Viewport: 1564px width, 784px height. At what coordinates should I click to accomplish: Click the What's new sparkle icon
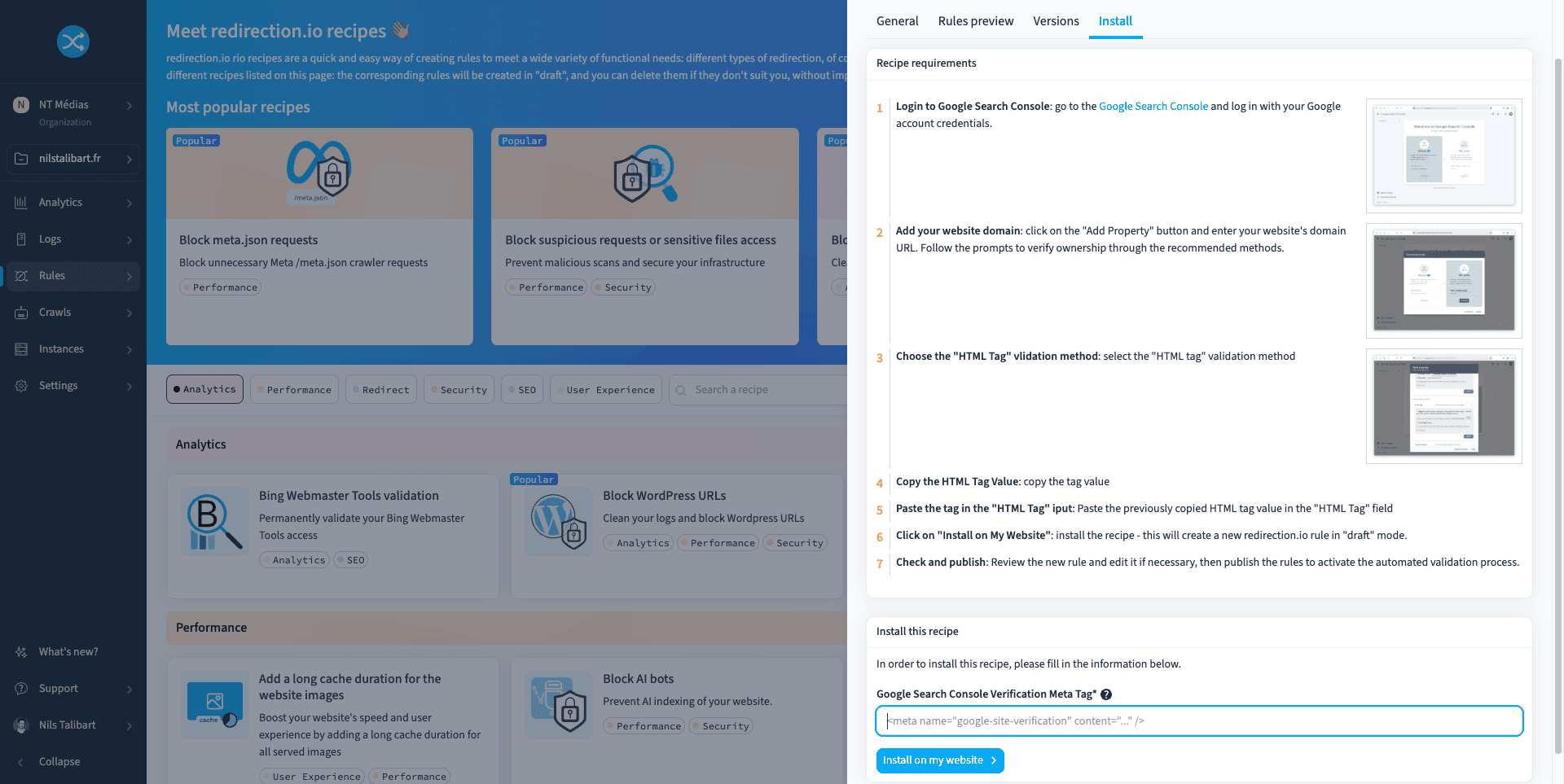click(x=21, y=652)
